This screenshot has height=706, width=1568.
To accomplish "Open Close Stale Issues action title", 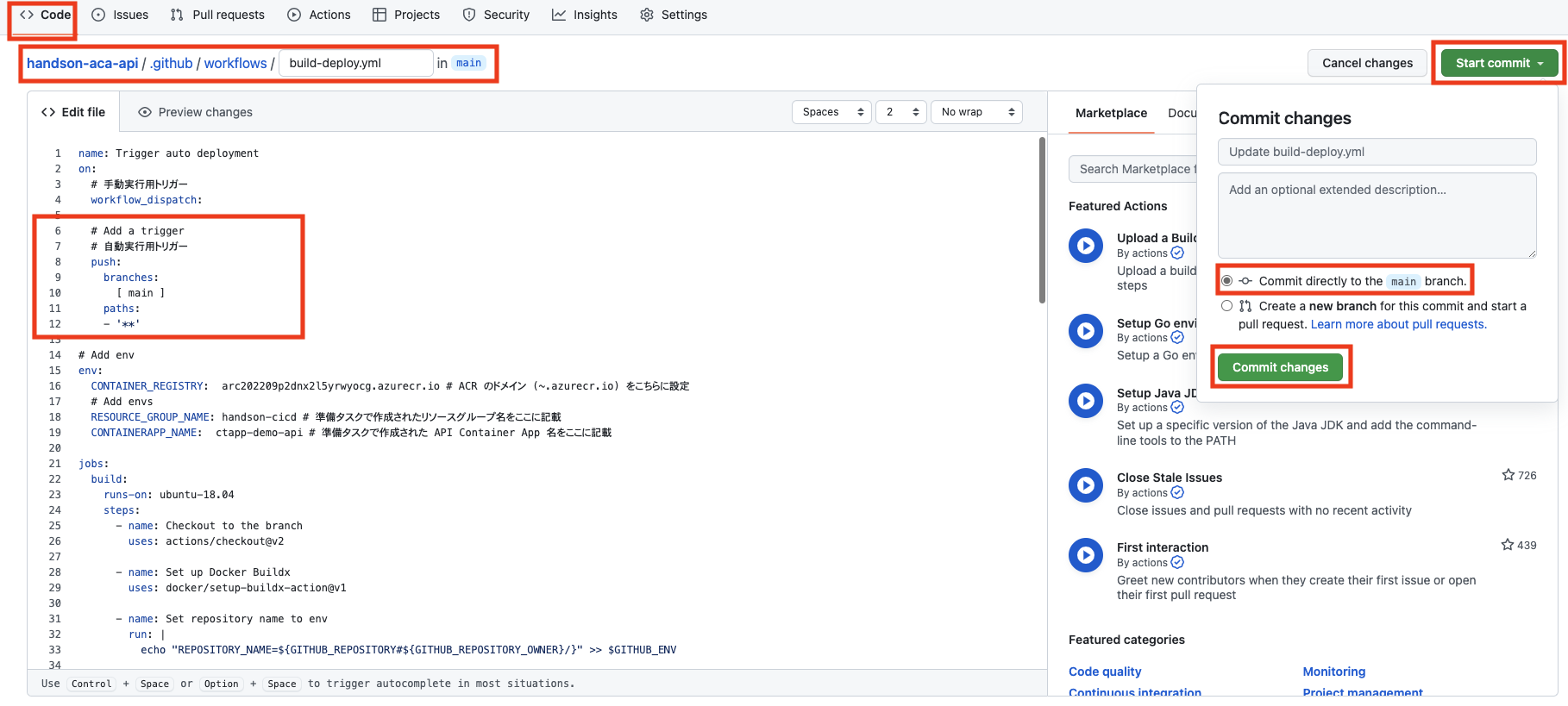I will click(1169, 478).
